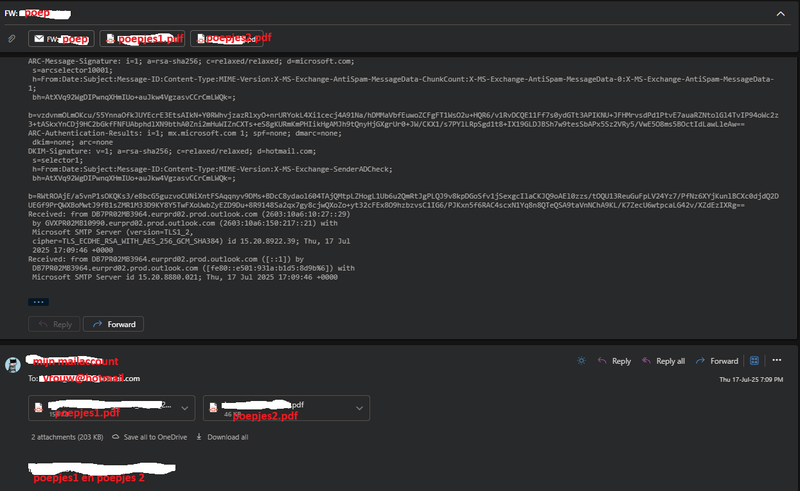Open the poepjes2.pdf attachment chip at top
Image resolution: width=800 pixels, height=491 pixels.
[x=227, y=39]
